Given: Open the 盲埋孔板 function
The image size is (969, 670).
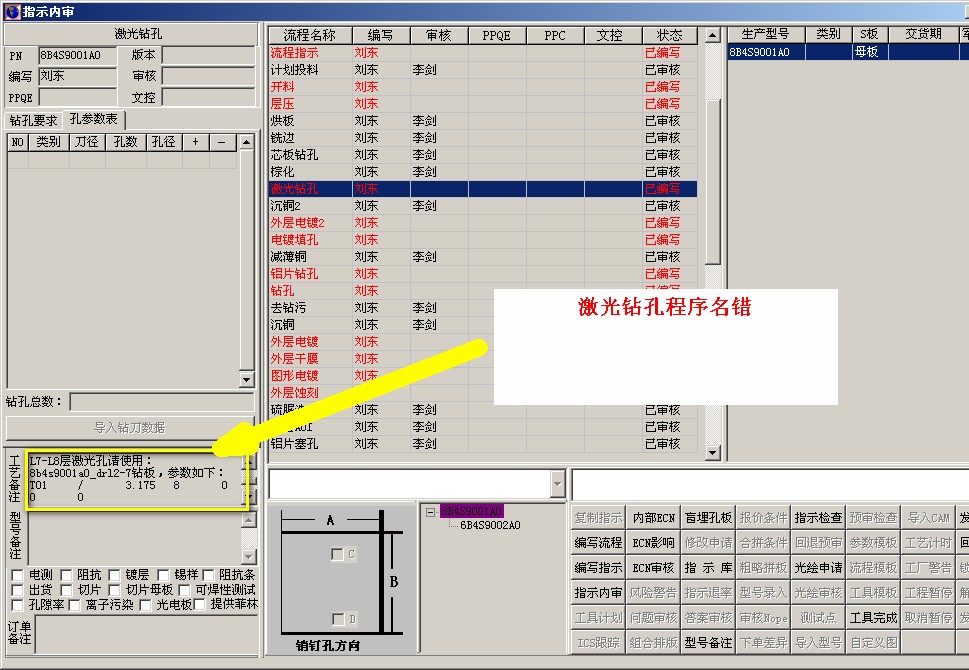Looking at the screenshot, I should tap(708, 518).
